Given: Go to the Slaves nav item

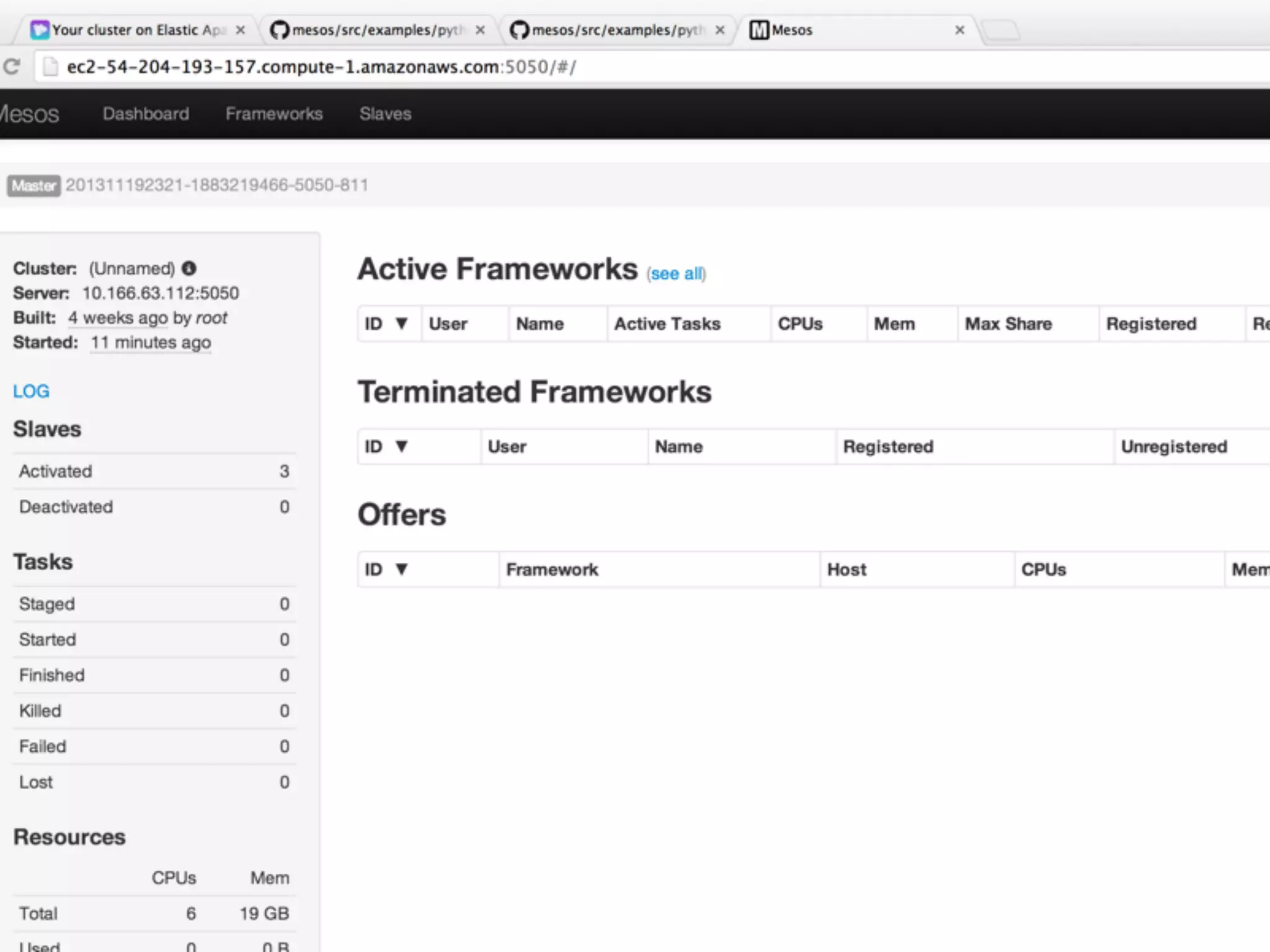Looking at the screenshot, I should (385, 113).
